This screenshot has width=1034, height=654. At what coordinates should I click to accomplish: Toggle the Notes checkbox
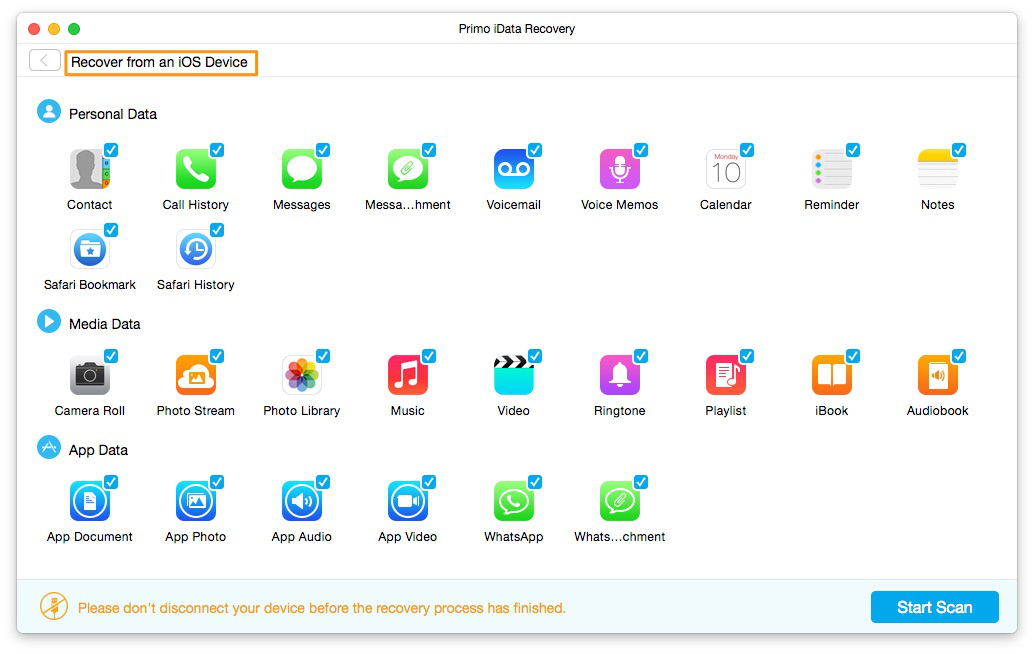(959, 150)
